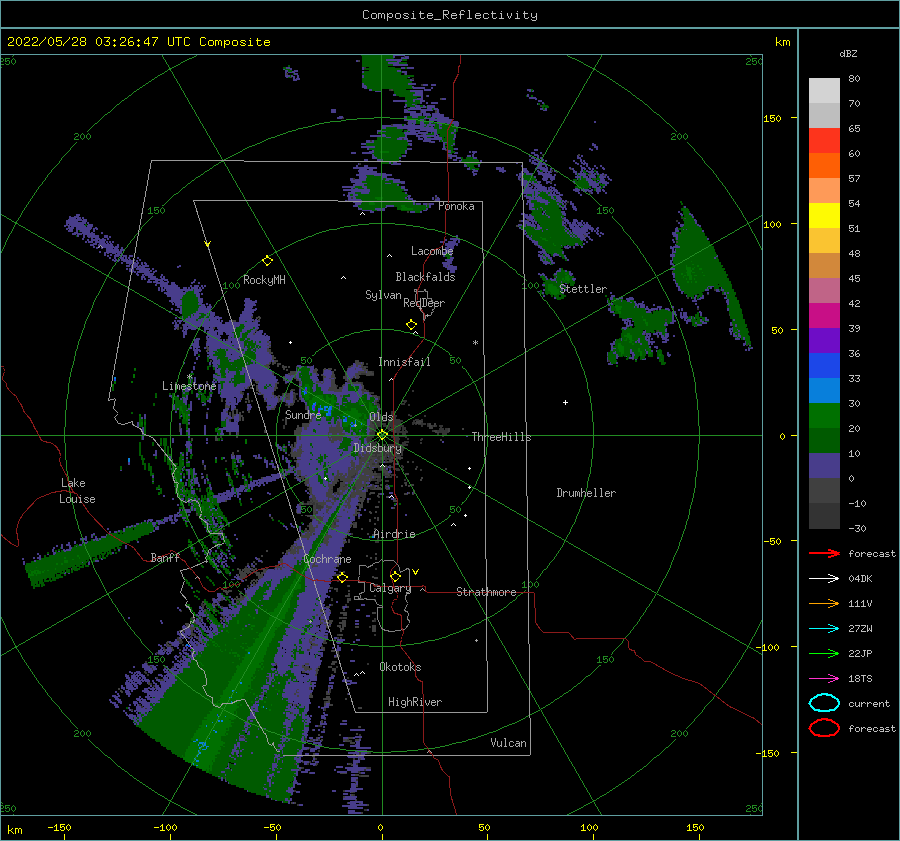The image size is (900, 841).
Task: Click the Okotoks label
Action: click(400, 667)
